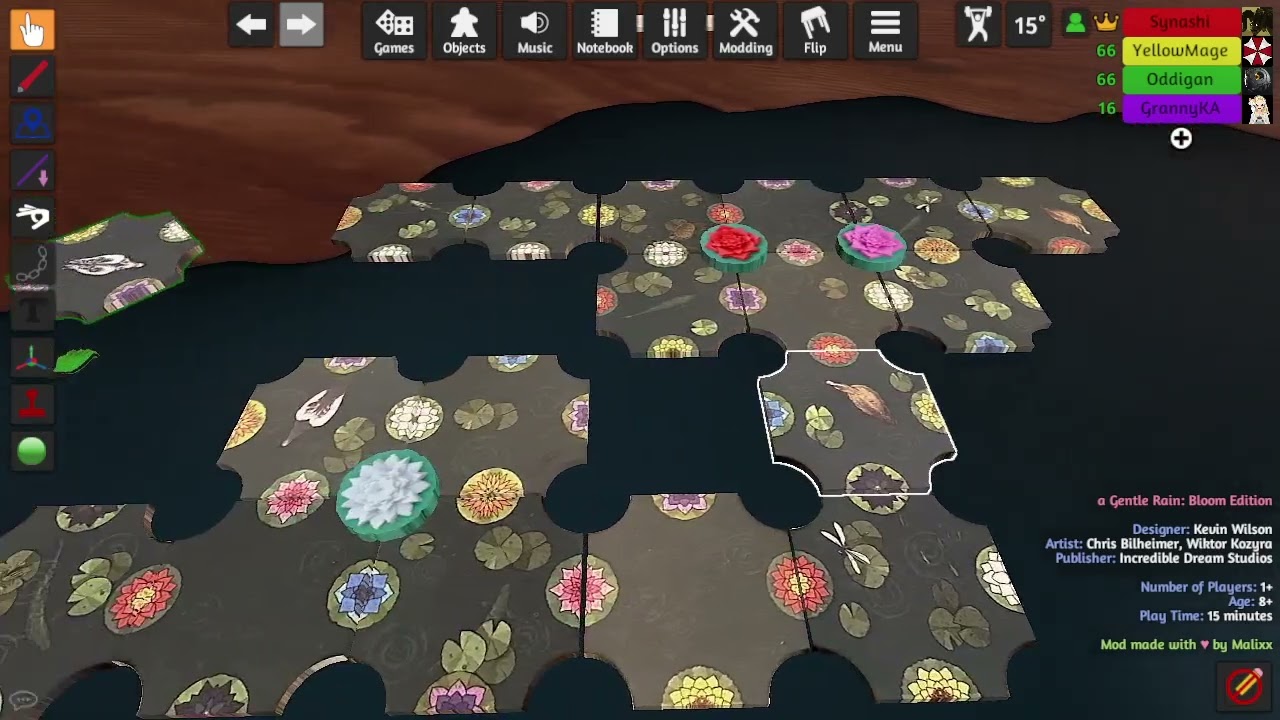Select the Text tool
Viewport: 1280px width, 720px height.
pyautogui.click(x=32, y=312)
